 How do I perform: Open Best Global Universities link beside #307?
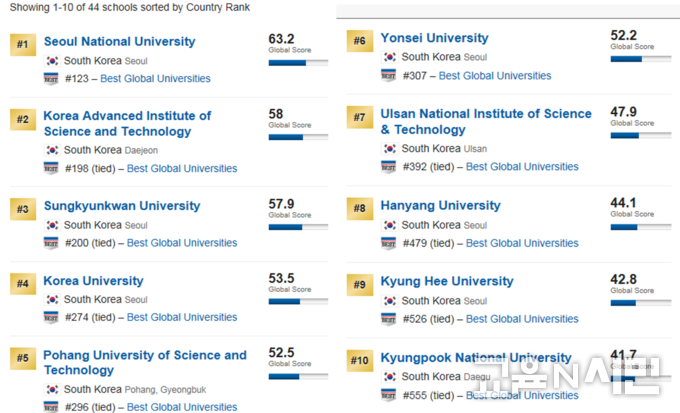coord(495,76)
